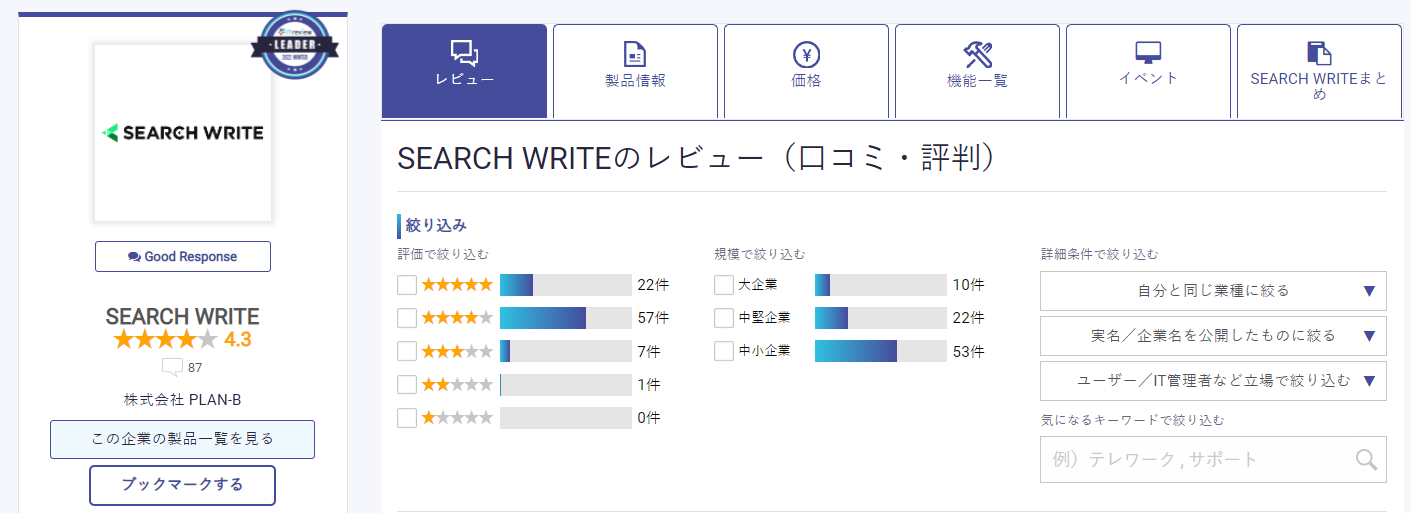Click the magnifier icon in keyword search
The height and width of the screenshot is (513, 1411).
coord(1366,459)
